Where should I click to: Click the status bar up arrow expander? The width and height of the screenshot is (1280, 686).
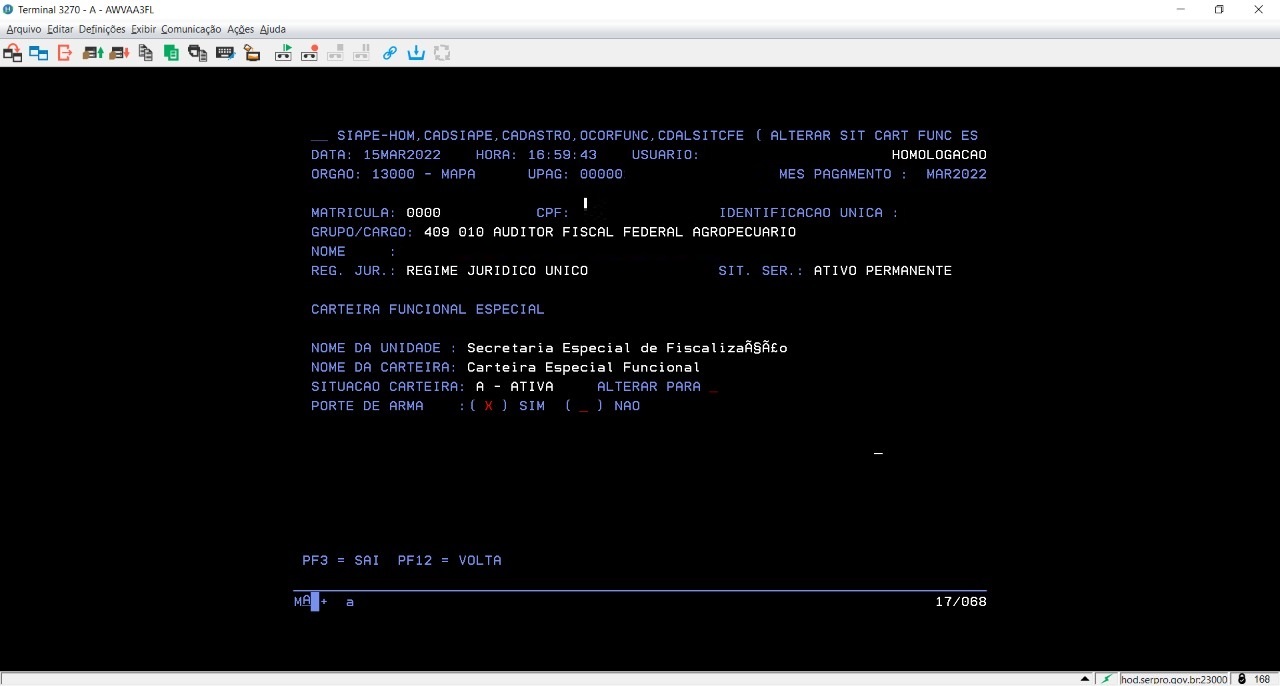[1085, 679]
